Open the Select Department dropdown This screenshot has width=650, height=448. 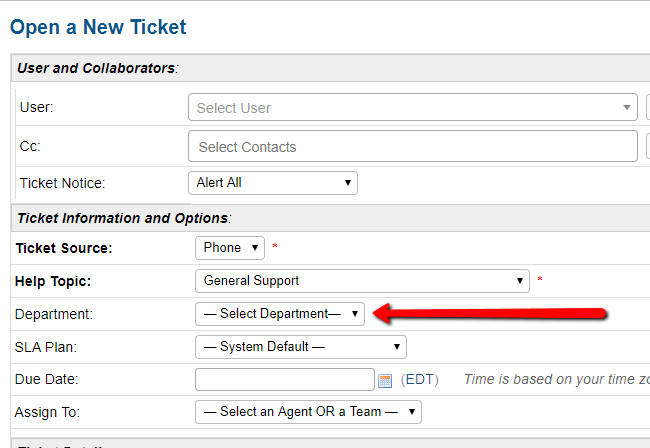tap(280, 314)
